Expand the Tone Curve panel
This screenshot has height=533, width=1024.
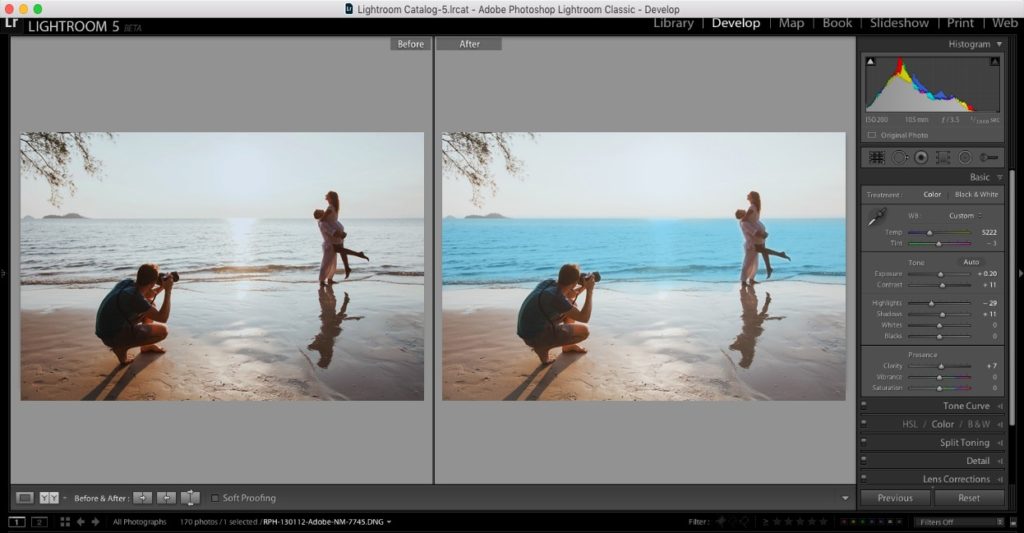click(1000, 406)
